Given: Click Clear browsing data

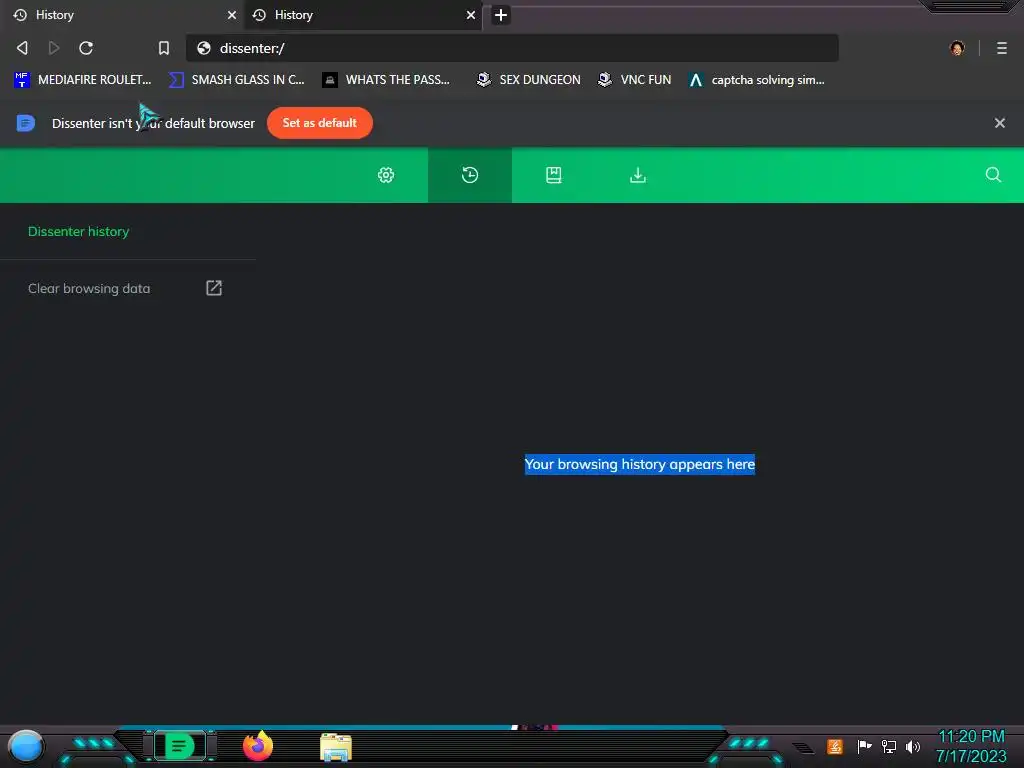Looking at the screenshot, I should (x=89, y=288).
